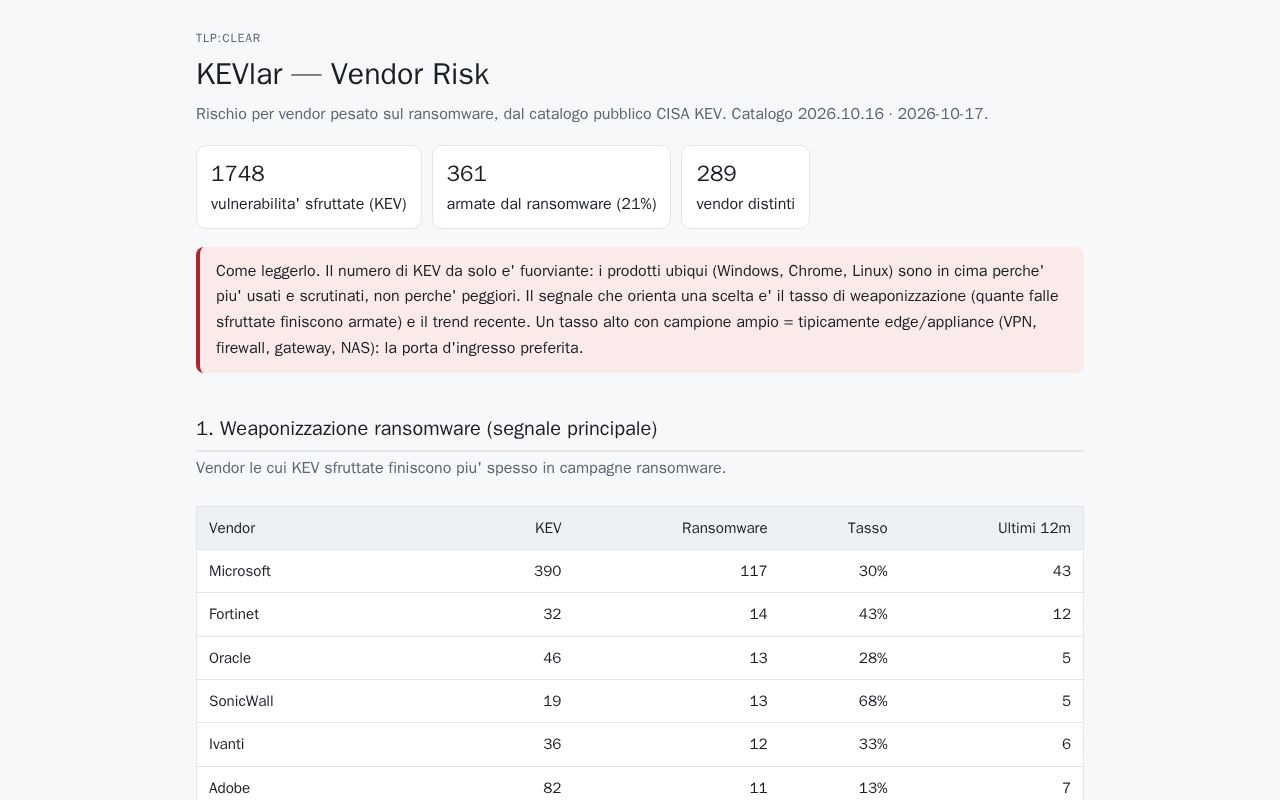Viewport: 1280px width, 800px height.
Task: Click the description "Vendor le cui KEV sfruttate…"
Action: 461,468
